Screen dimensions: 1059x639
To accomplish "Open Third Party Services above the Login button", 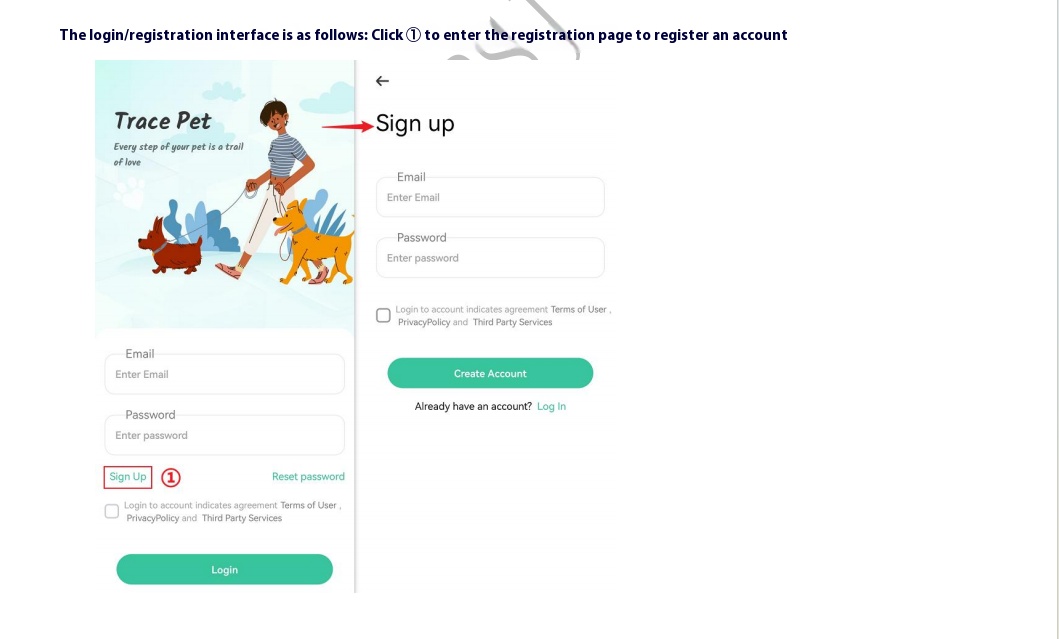I will (242, 519).
